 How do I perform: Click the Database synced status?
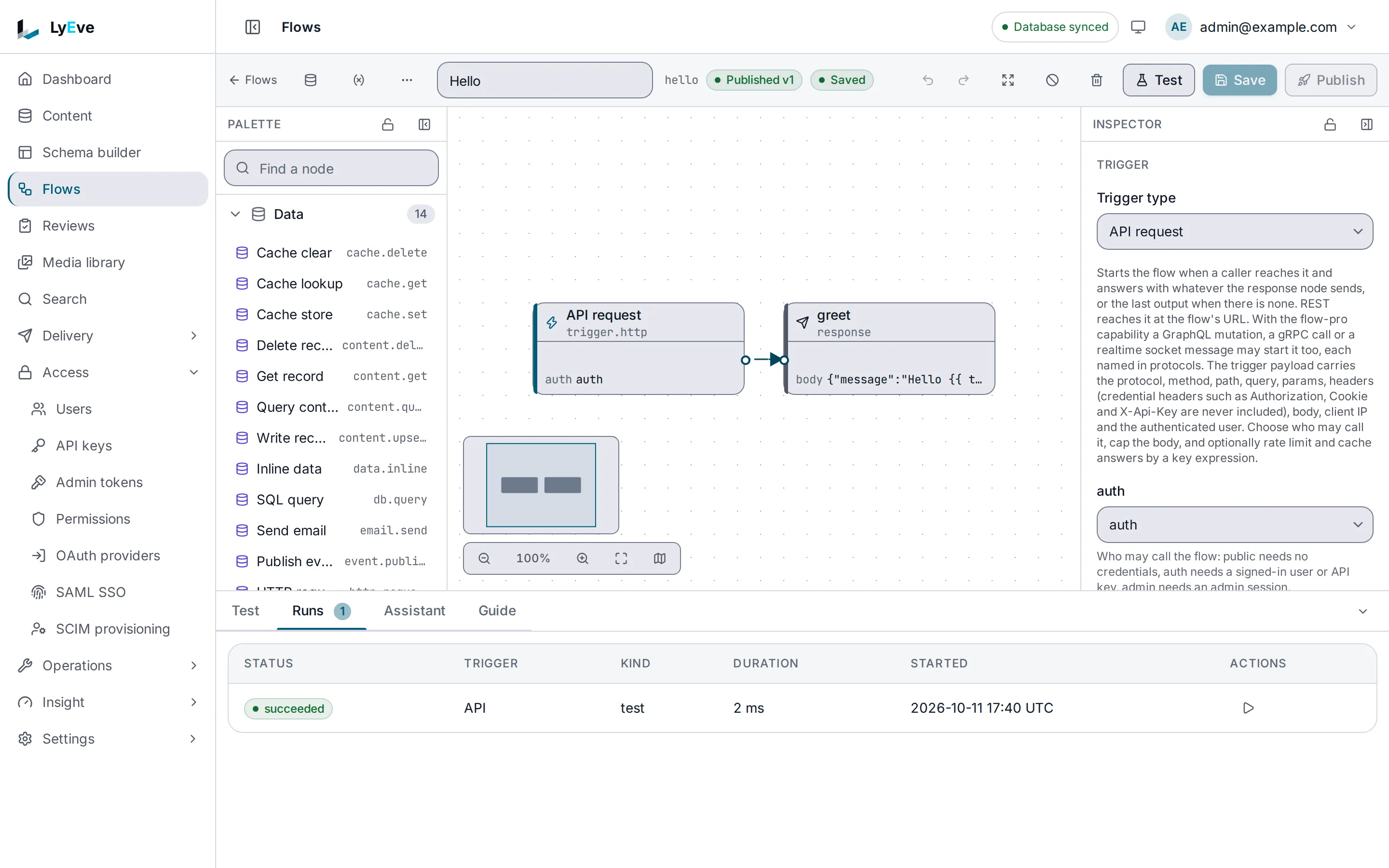tap(1054, 27)
